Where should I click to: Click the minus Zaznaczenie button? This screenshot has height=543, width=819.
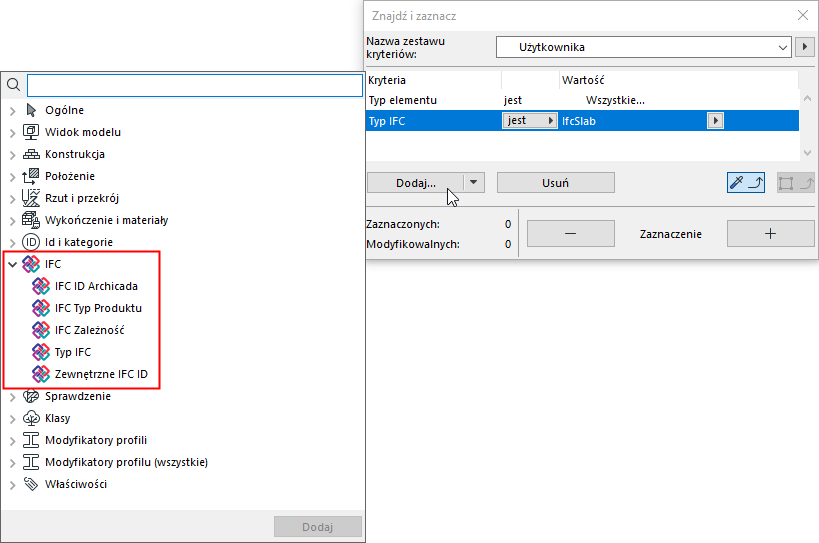coord(571,233)
